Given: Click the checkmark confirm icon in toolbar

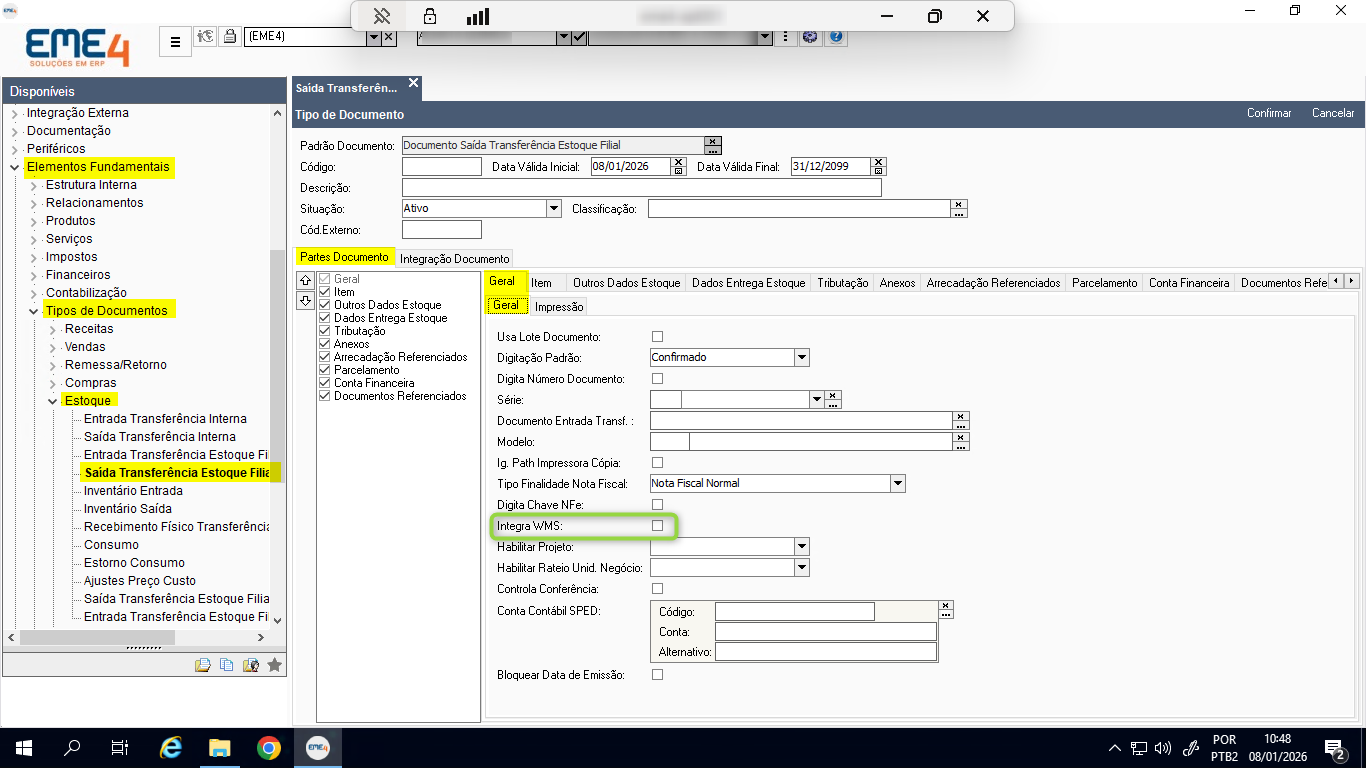Looking at the screenshot, I should click(x=579, y=37).
